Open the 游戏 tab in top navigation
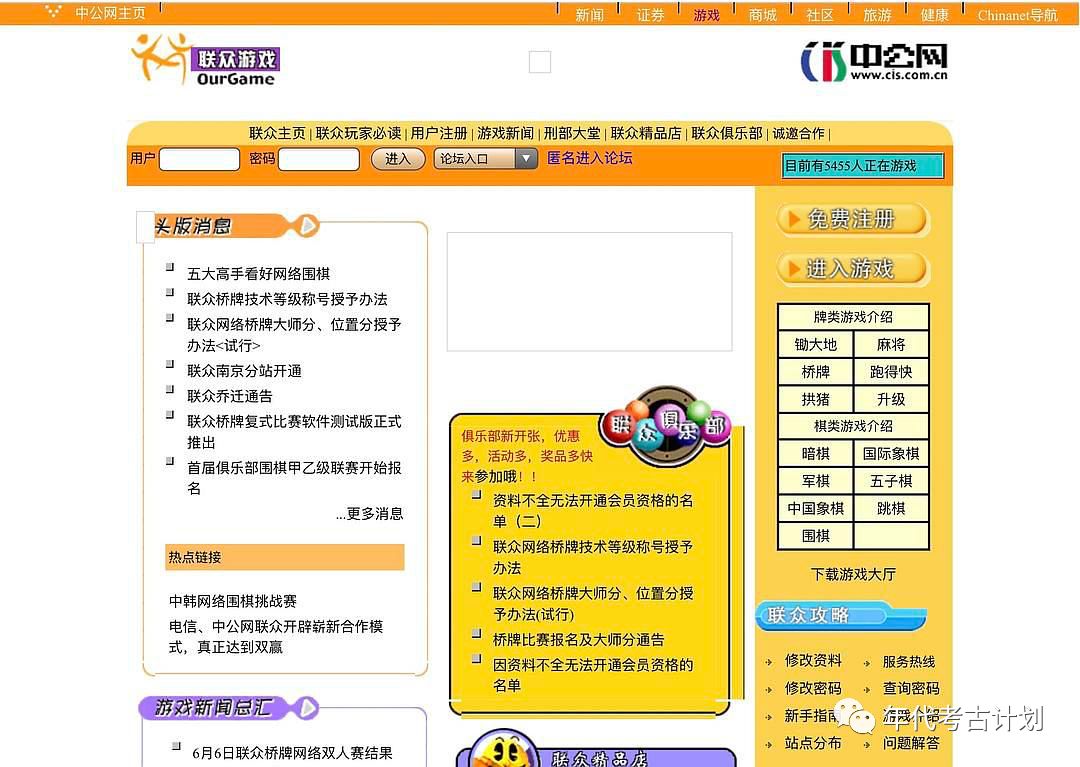Viewport: 1080px width, 767px height. pos(706,15)
